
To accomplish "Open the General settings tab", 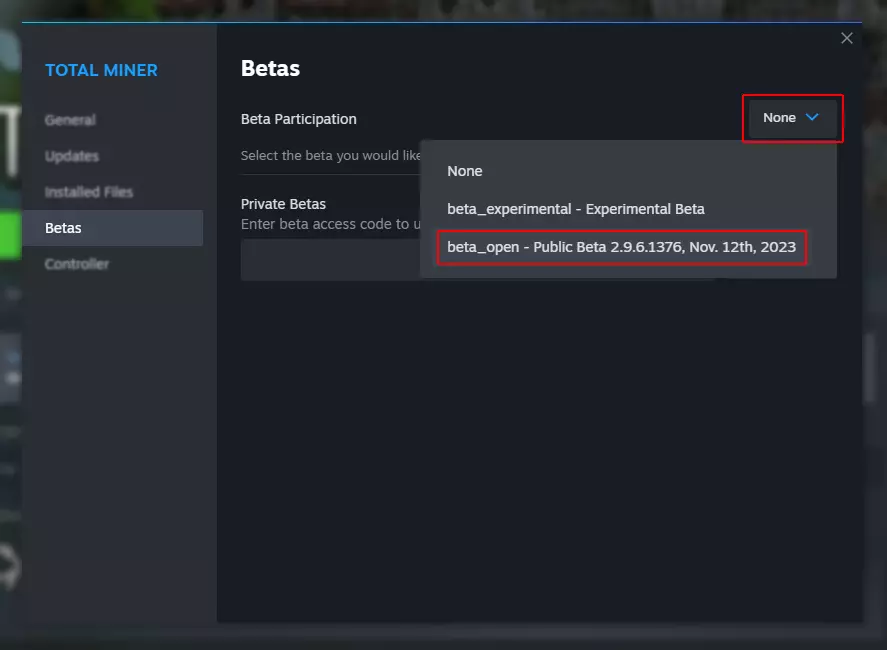I will pyautogui.click(x=70, y=120).
